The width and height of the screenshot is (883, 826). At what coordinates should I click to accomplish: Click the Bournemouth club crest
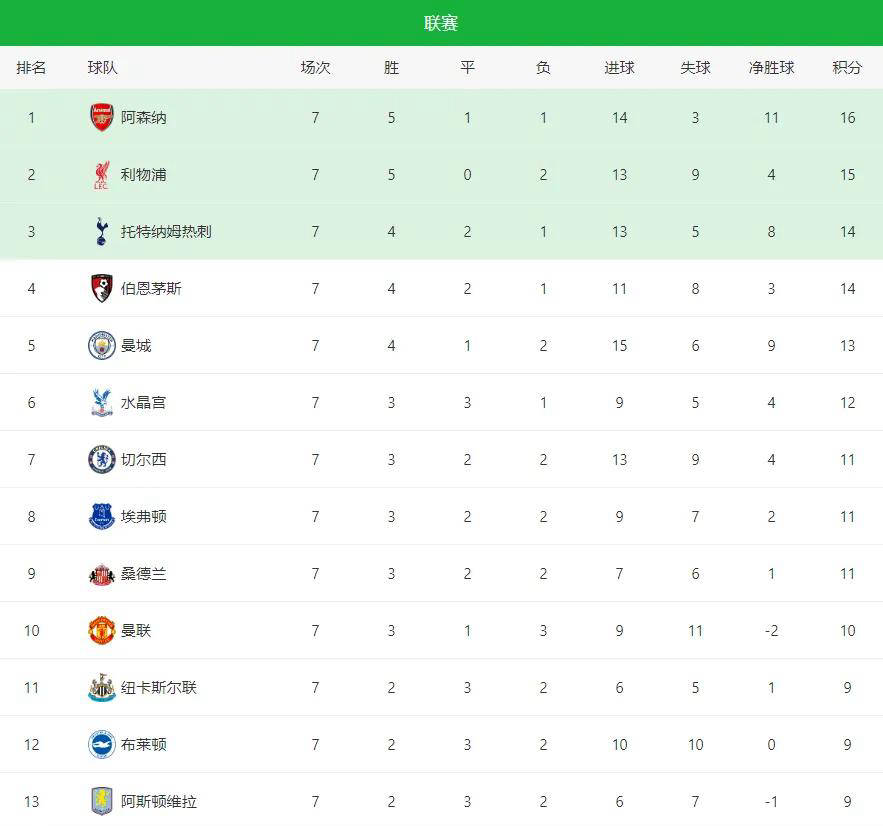(x=102, y=289)
